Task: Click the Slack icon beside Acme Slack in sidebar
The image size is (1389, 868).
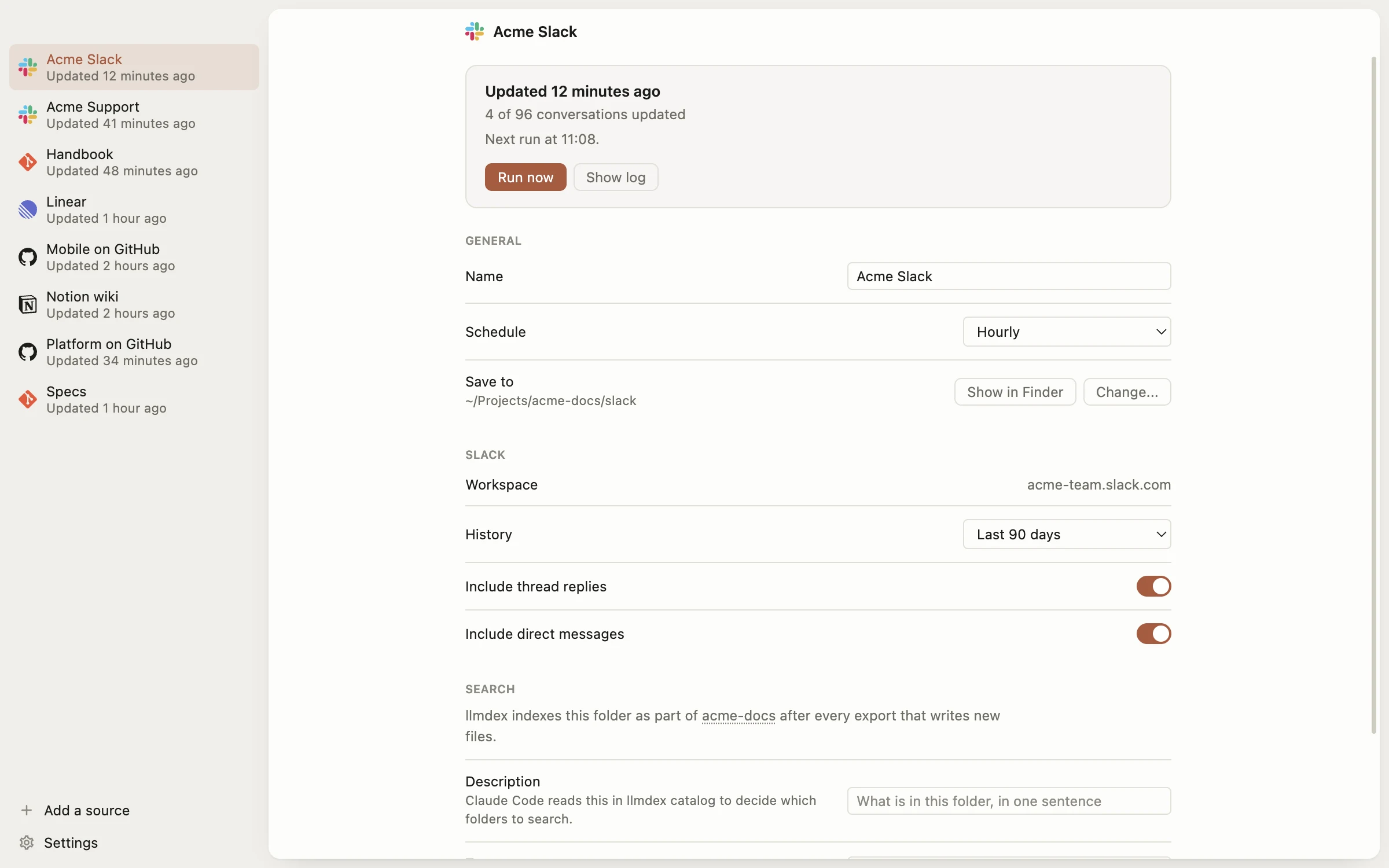Action: click(x=27, y=67)
